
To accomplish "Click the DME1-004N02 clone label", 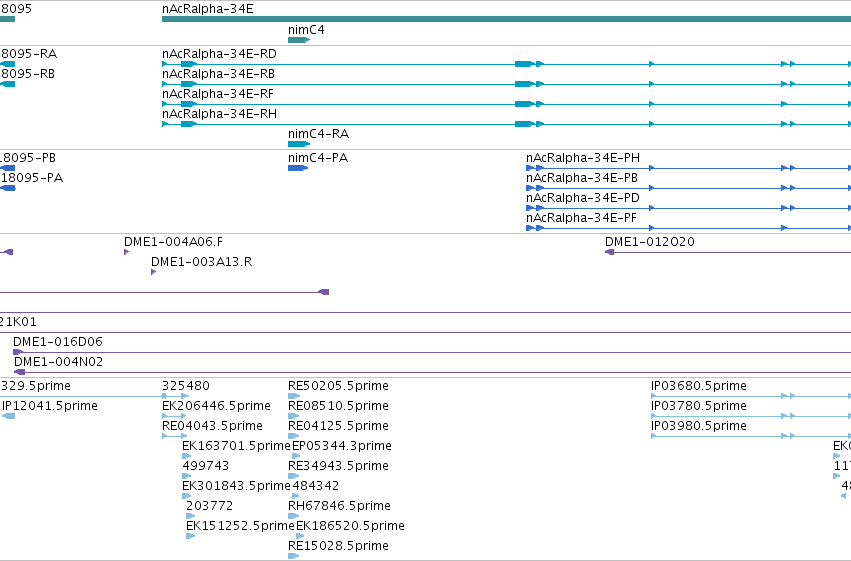I will pos(59,362).
